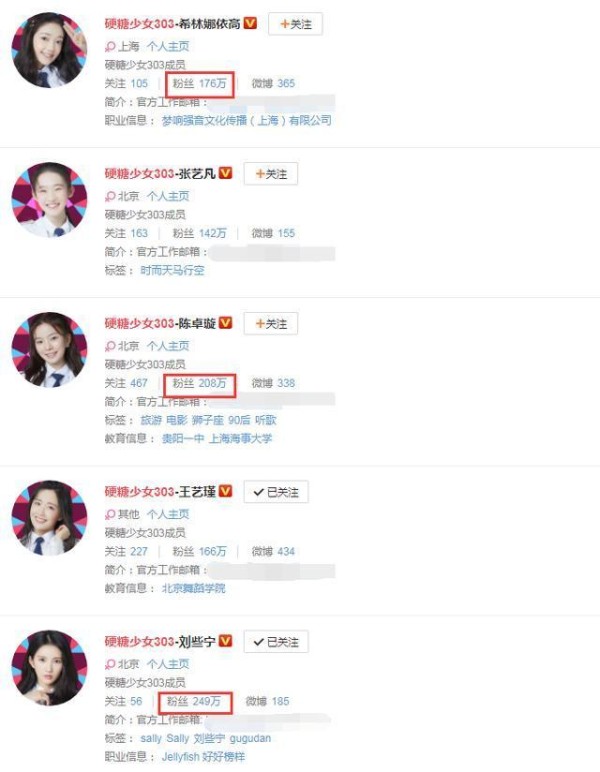Open 刘些宁's round avatar picture
The width and height of the screenshot is (600, 772).
pyautogui.click(x=49, y=668)
